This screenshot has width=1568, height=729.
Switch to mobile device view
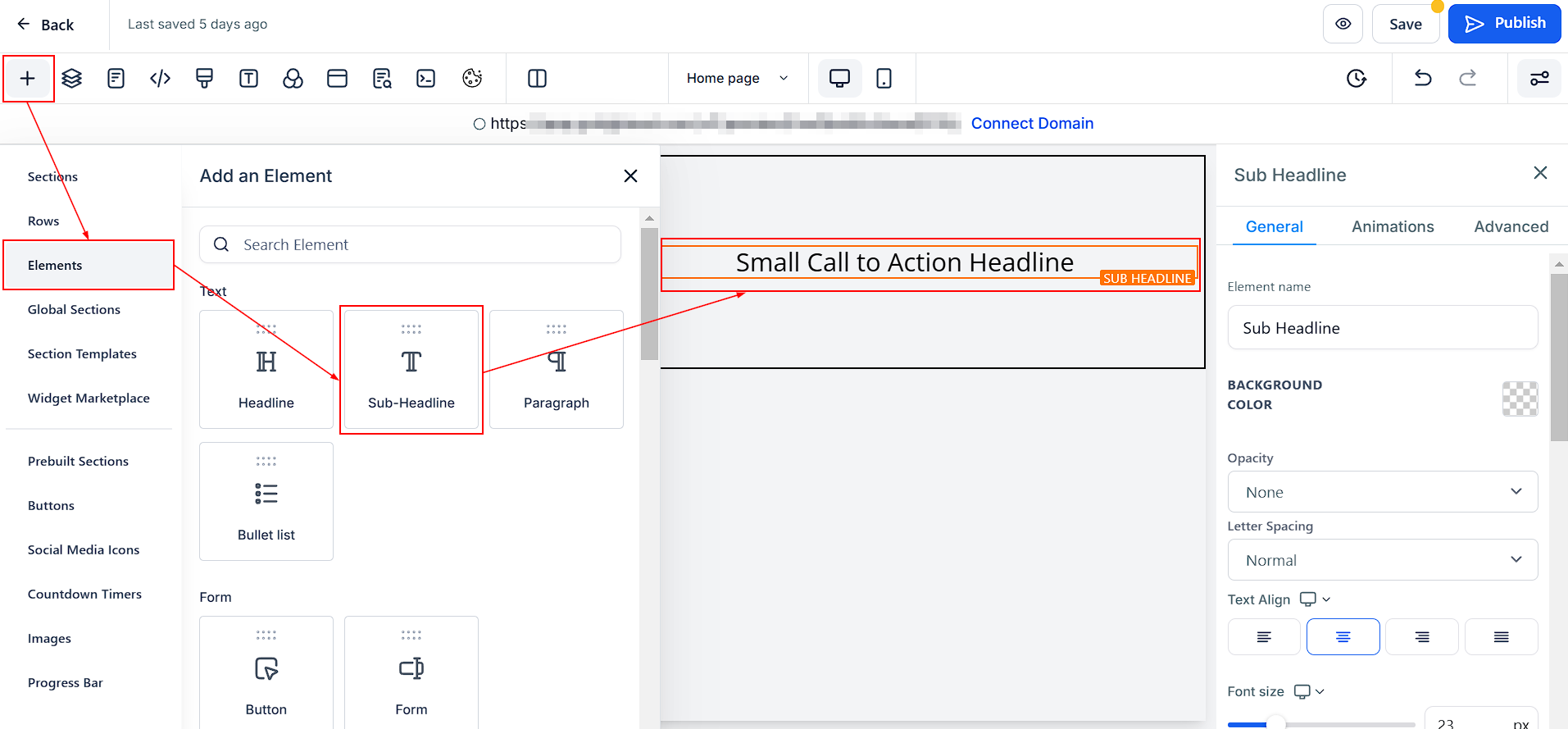[884, 79]
